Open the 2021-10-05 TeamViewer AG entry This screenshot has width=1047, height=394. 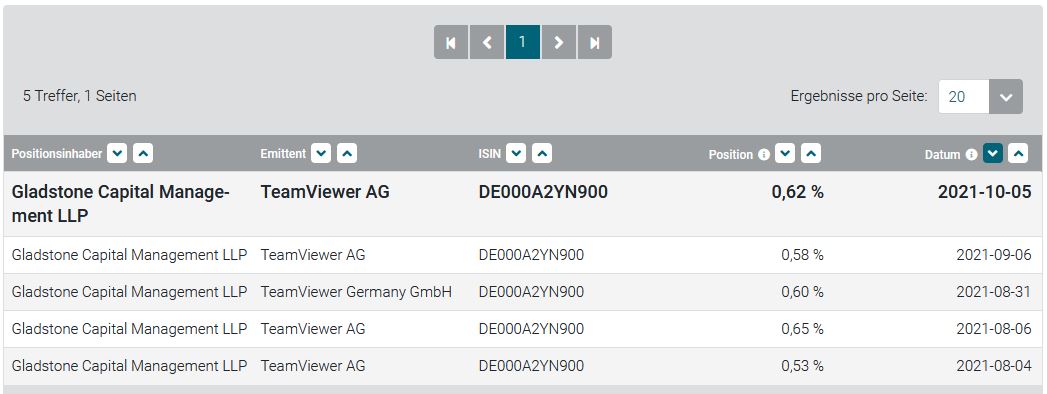tap(523, 204)
